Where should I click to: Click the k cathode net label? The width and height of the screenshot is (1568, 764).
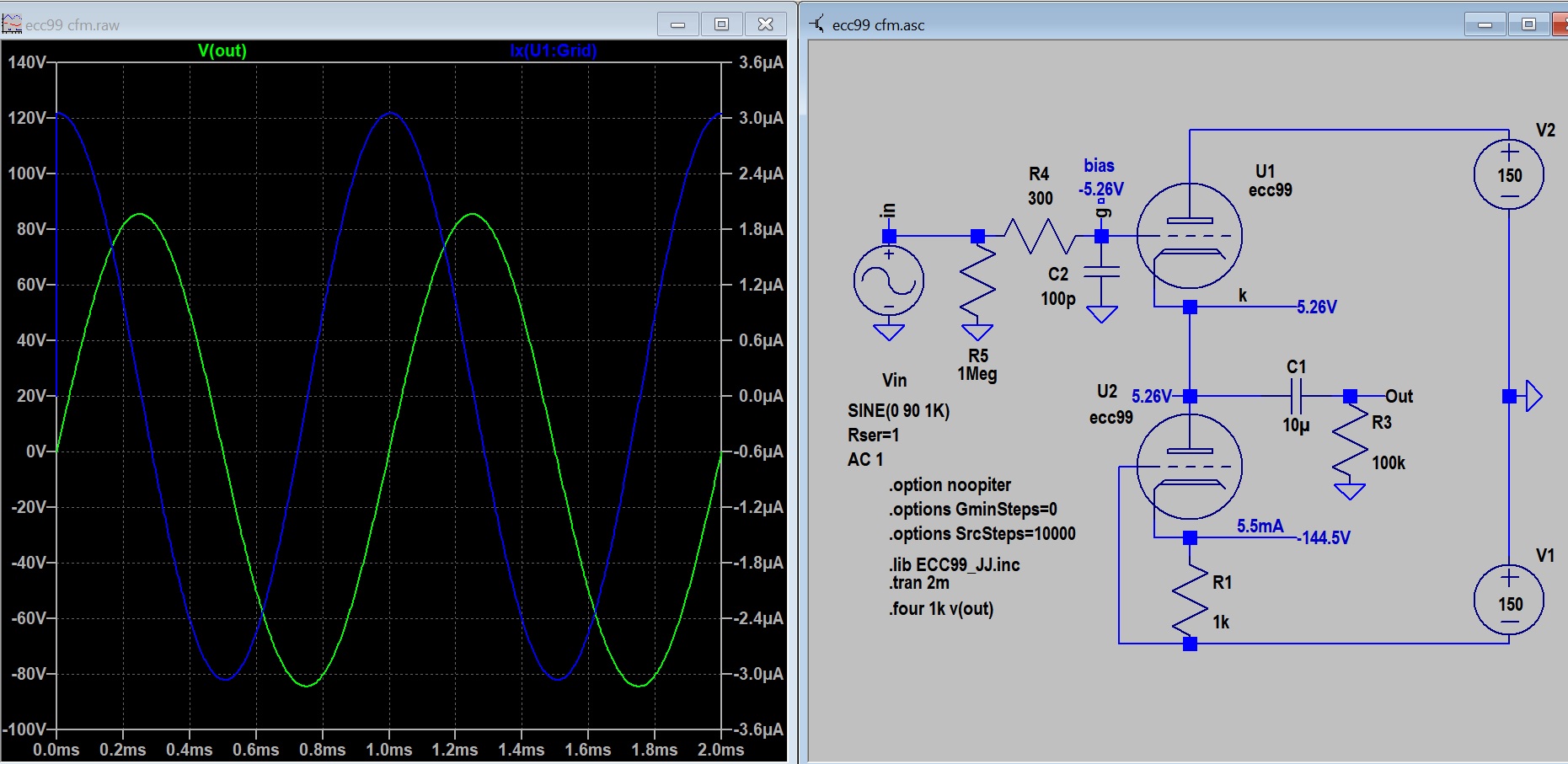(1243, 296)
